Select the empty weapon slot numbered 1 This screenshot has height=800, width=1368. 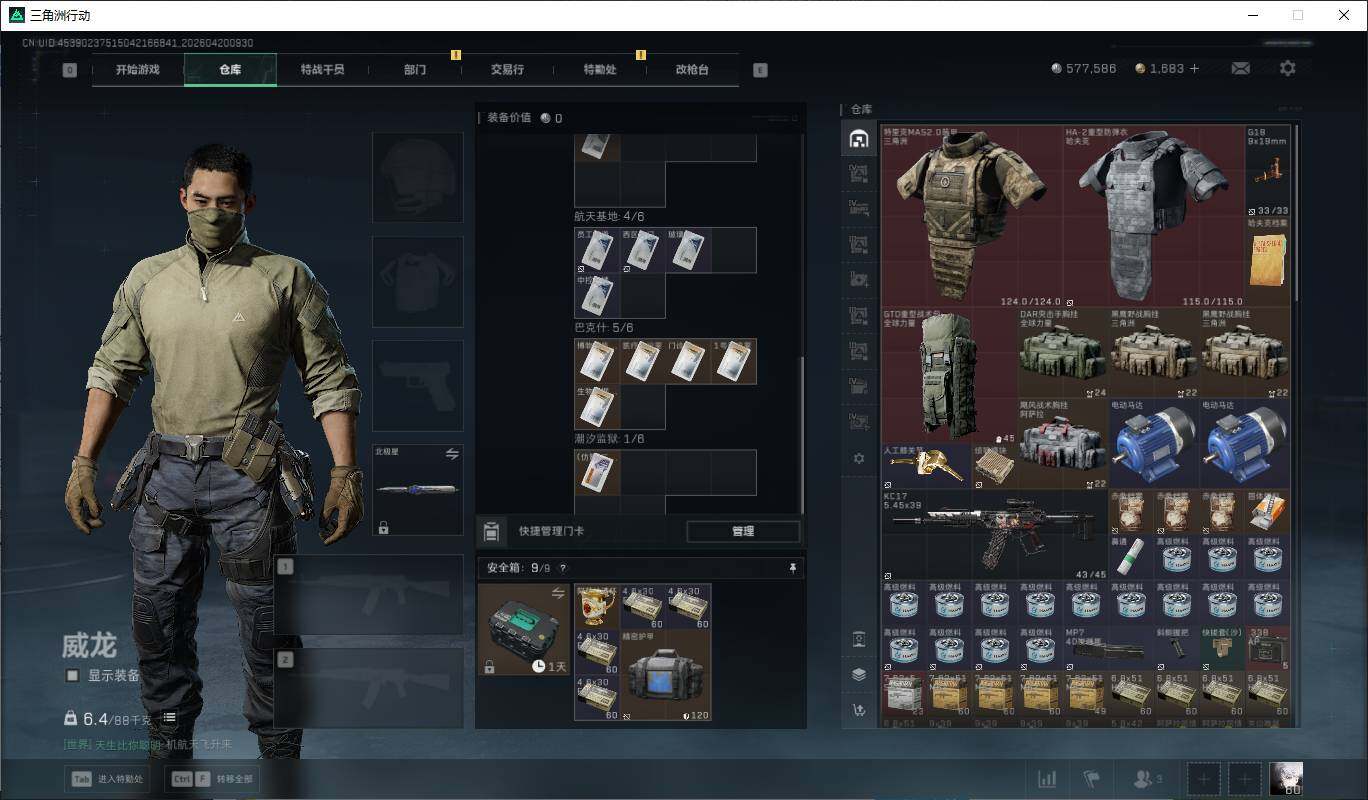[x=369, y=595]
